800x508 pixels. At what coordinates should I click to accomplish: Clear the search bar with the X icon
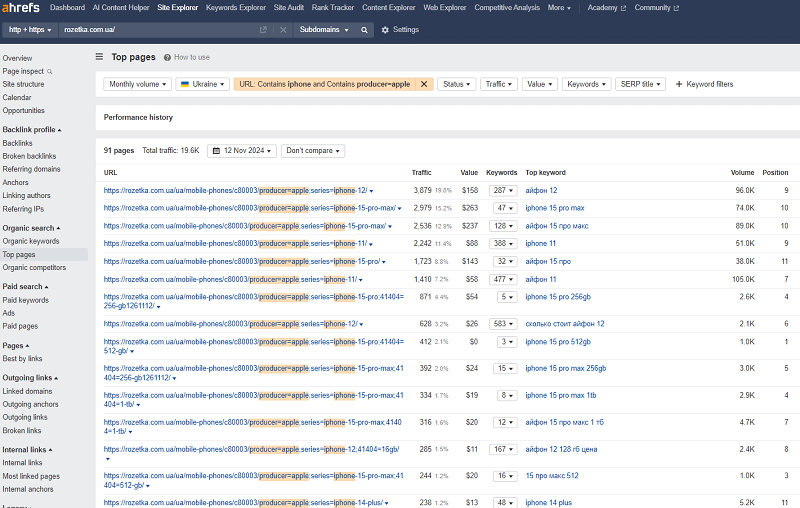pyautogui.click(x=283, y=30)
